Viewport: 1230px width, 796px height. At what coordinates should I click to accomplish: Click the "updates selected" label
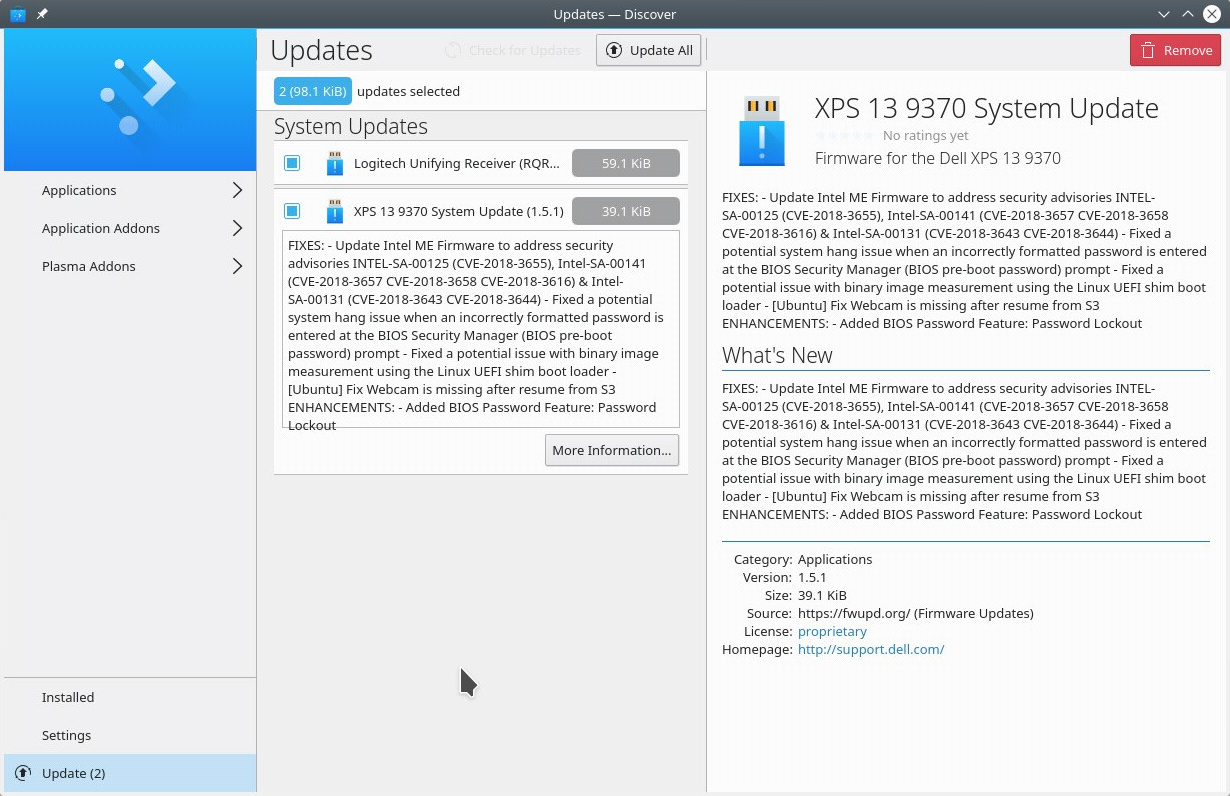tap(408, 91)
